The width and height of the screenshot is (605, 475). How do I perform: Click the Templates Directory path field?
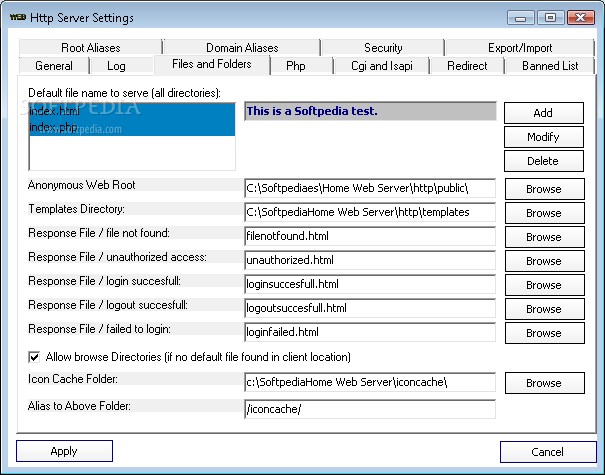pos(370,212)
